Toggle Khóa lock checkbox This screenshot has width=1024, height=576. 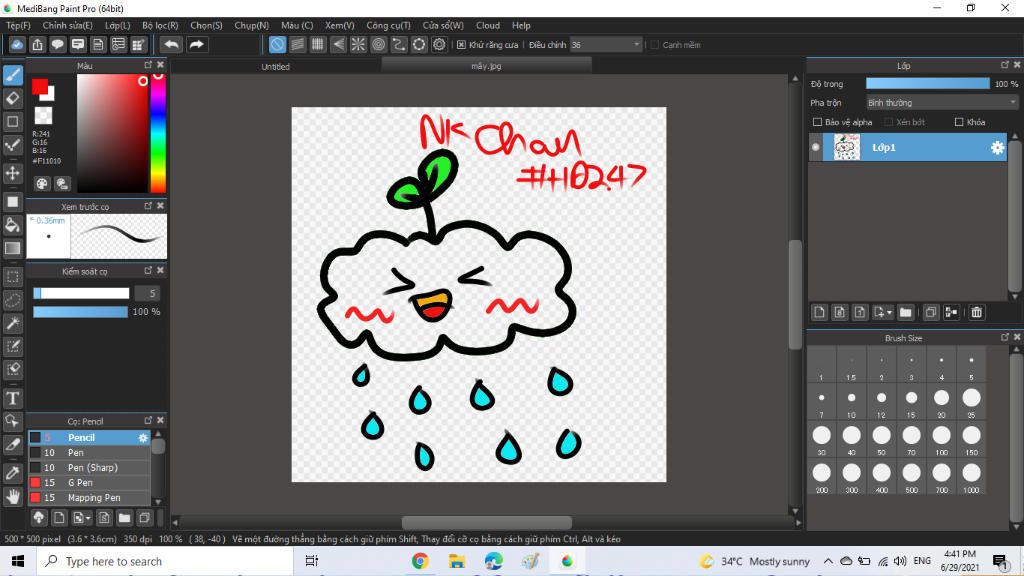click(959, 122)
